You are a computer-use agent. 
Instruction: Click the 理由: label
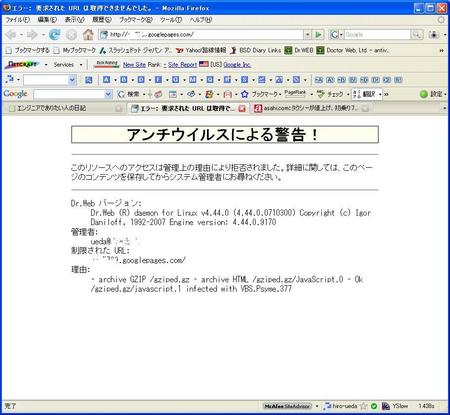tap(80, 269)
